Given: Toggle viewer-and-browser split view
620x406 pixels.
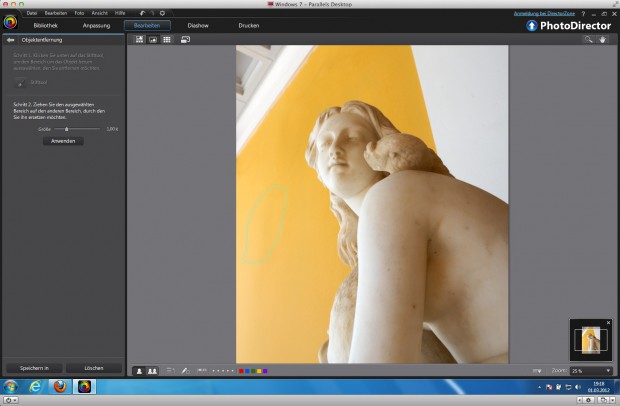Looking at the screenshot, I should (x=139, y=40).
